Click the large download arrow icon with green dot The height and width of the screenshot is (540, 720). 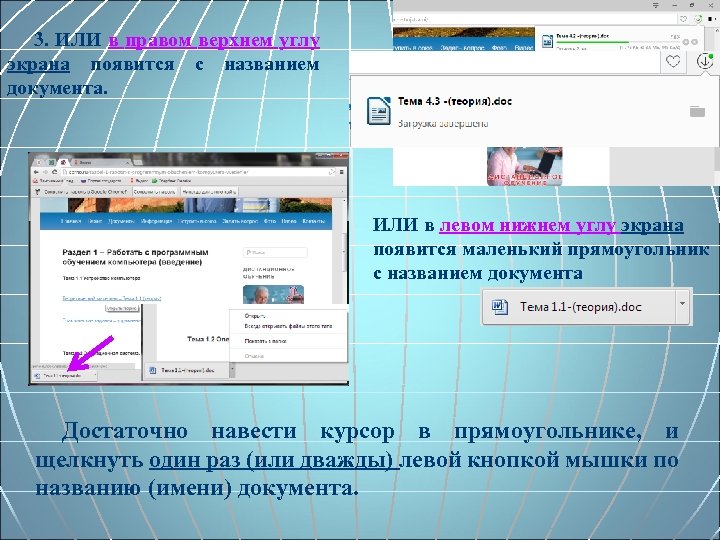tap(704, 61)
